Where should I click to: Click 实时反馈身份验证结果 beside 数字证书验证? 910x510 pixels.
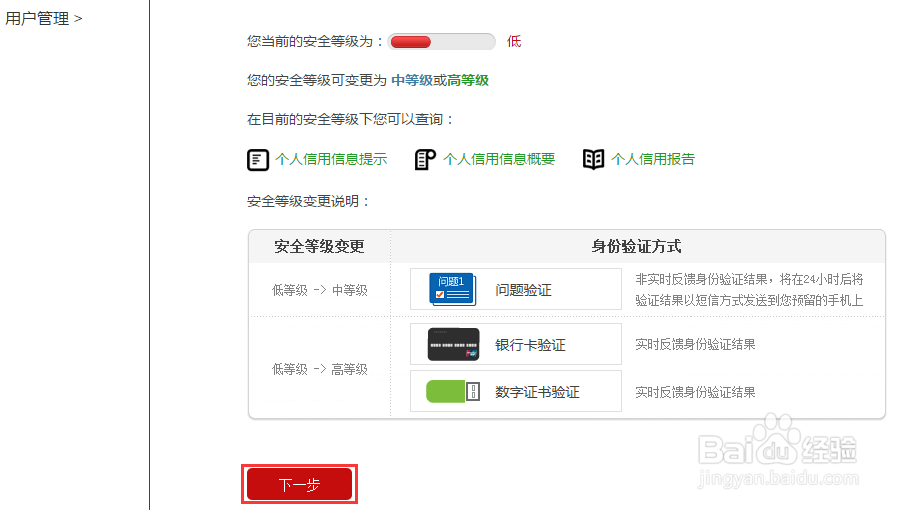(695, 392)
